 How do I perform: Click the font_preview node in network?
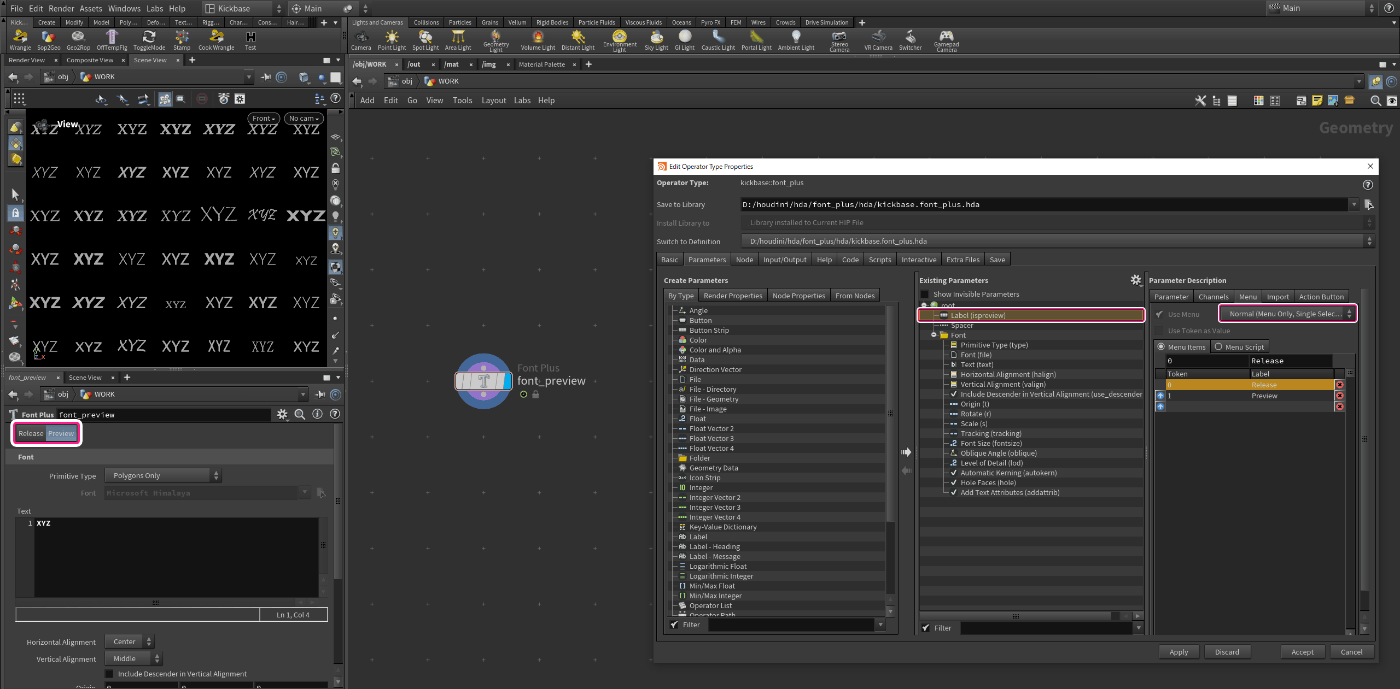coord(484,380)
